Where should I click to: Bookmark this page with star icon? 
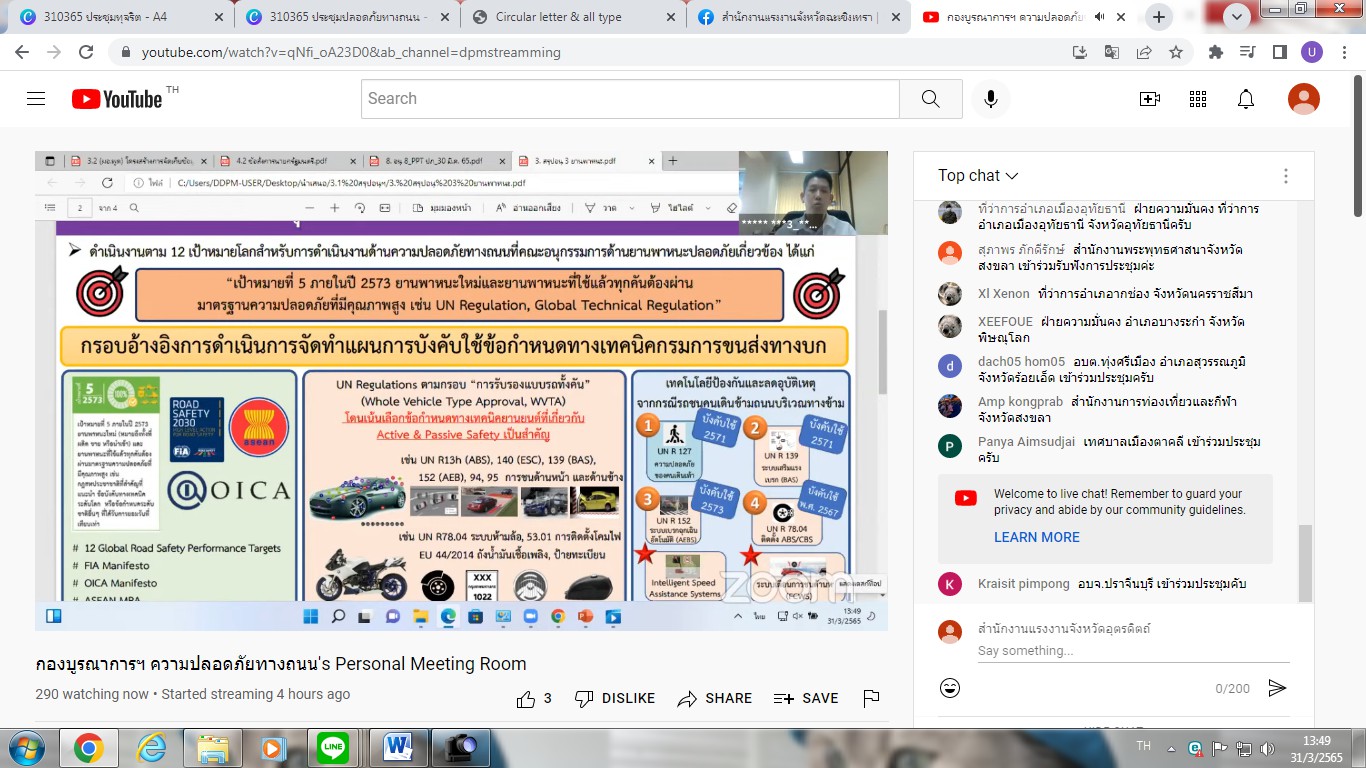(x=1176, y=52)
